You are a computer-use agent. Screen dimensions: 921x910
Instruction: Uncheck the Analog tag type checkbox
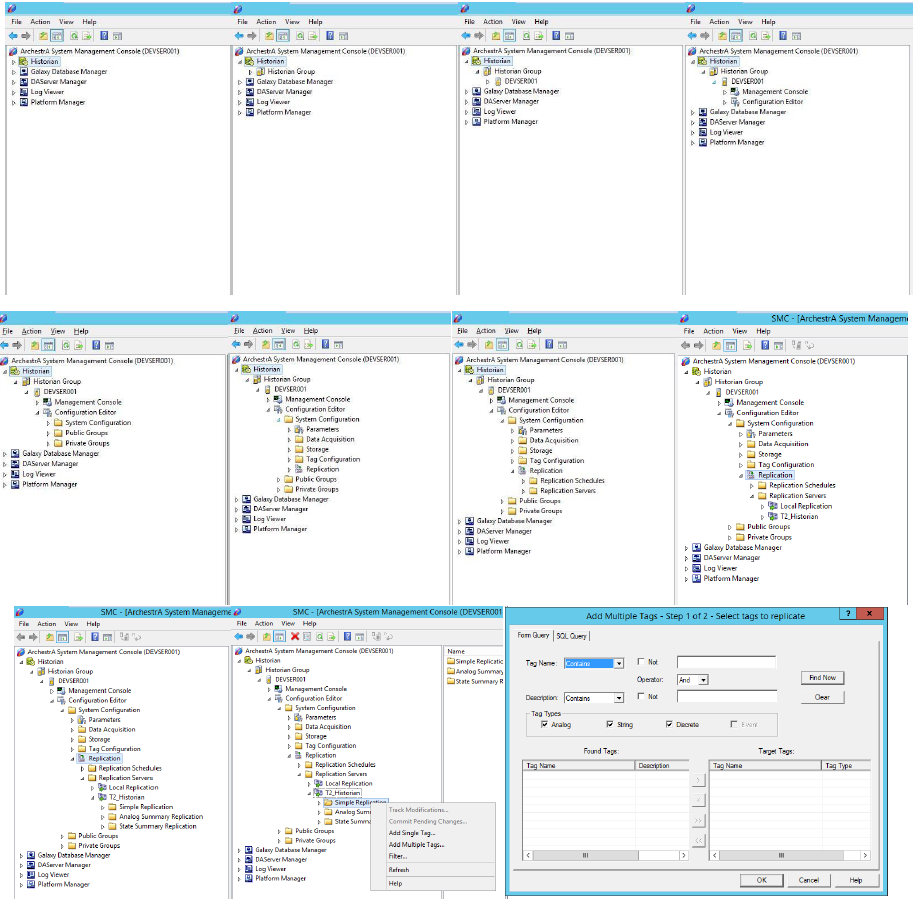544,724
